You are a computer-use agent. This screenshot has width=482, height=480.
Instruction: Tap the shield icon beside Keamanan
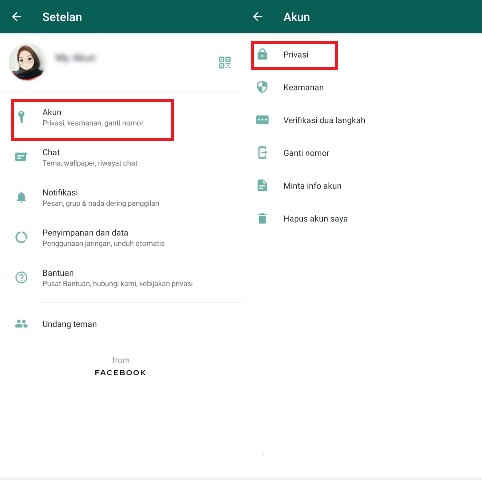point(262,87)
